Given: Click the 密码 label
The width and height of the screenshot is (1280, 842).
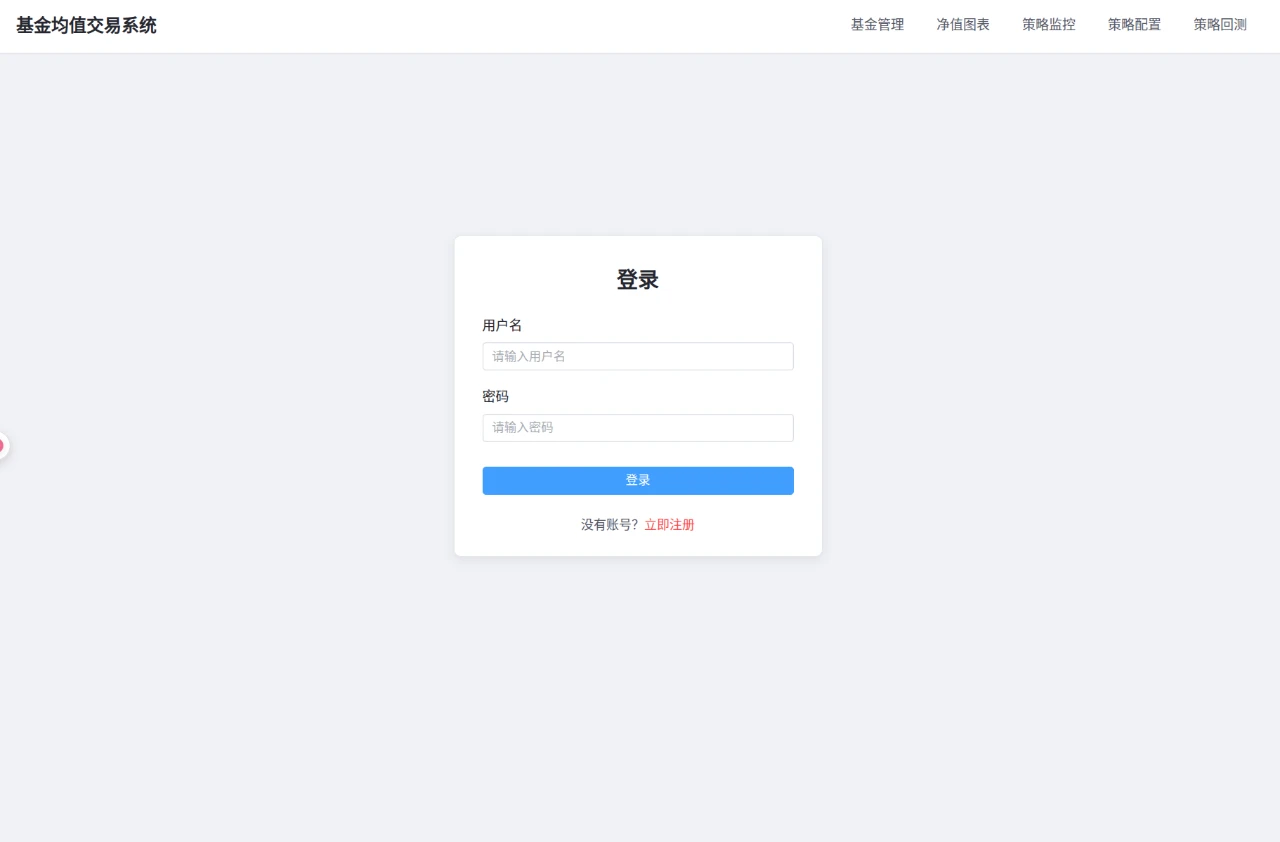Looking at the screenshot, I should 496,397.
